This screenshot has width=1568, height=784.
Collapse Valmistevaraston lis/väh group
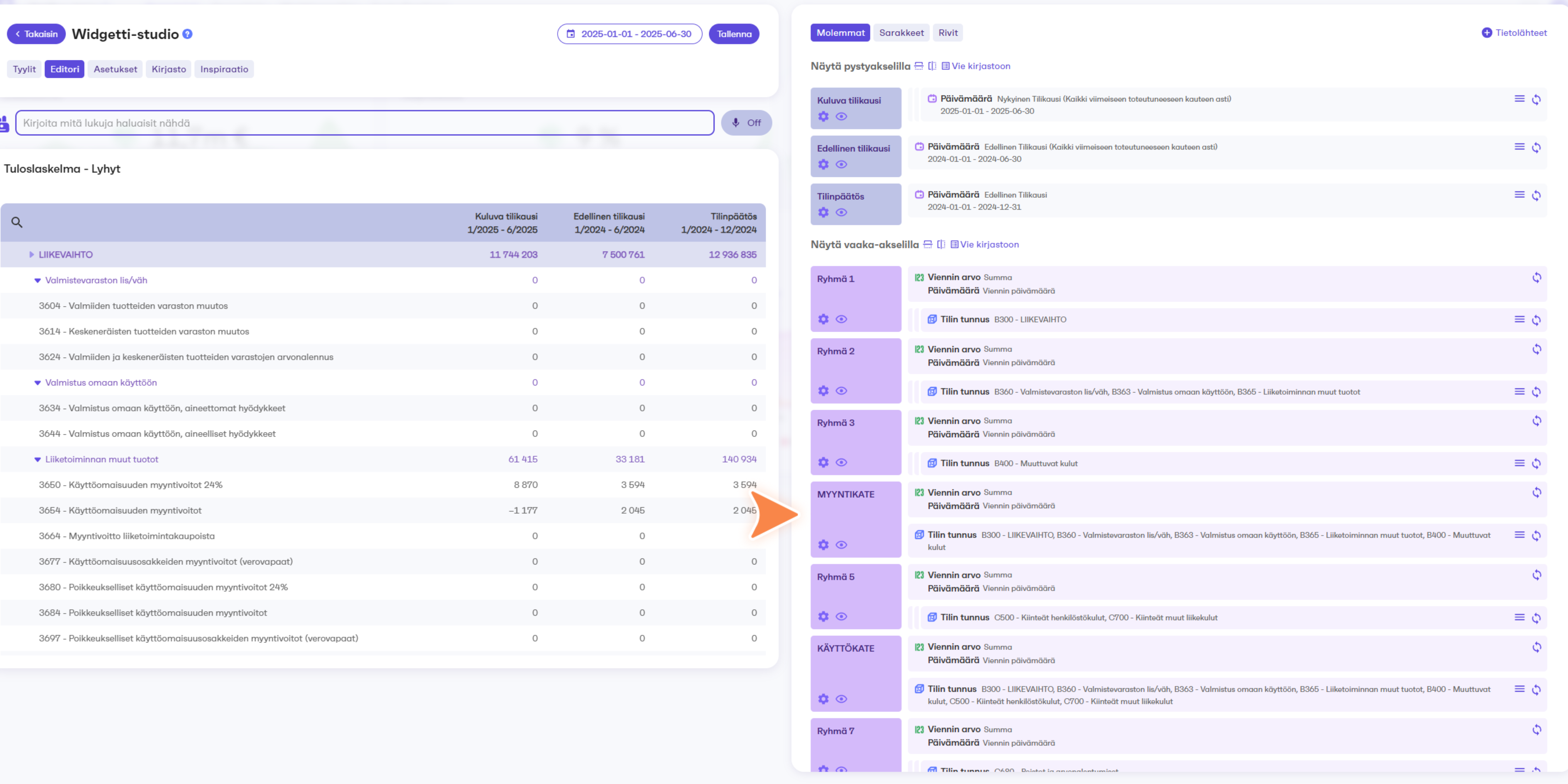click(x=38, y=281)
